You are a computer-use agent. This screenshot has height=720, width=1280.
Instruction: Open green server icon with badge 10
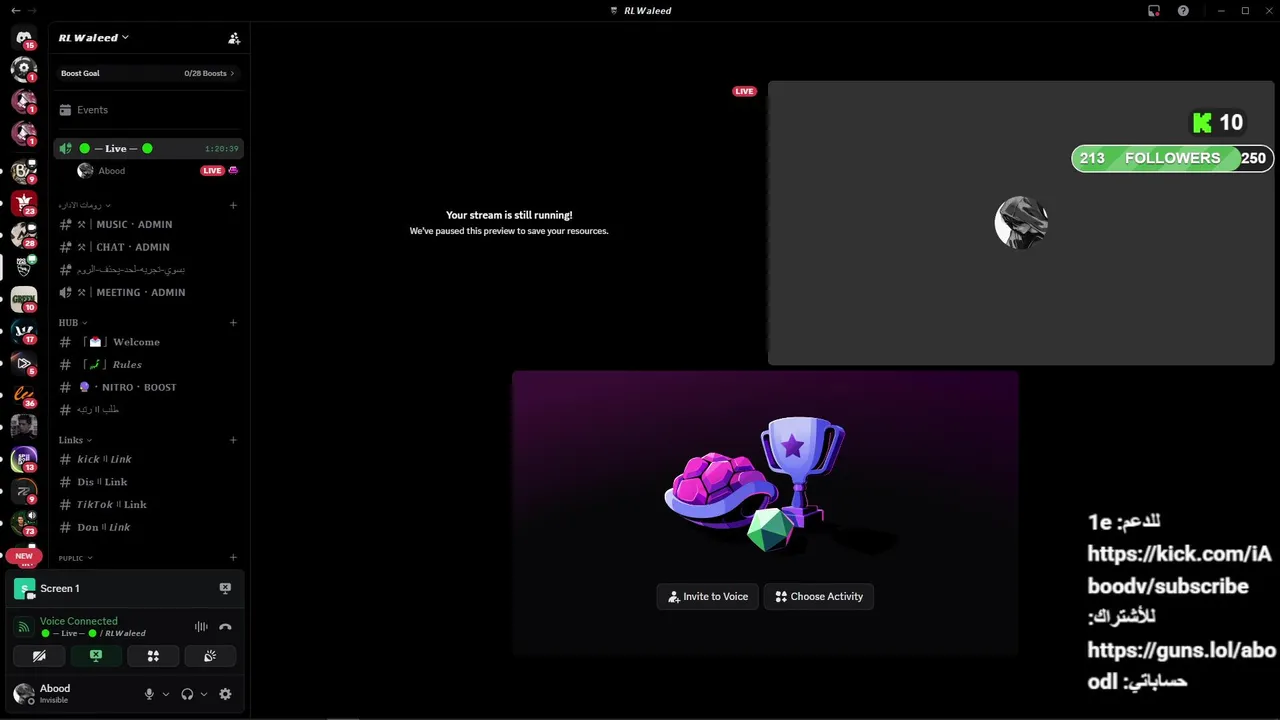click(24, 299)
